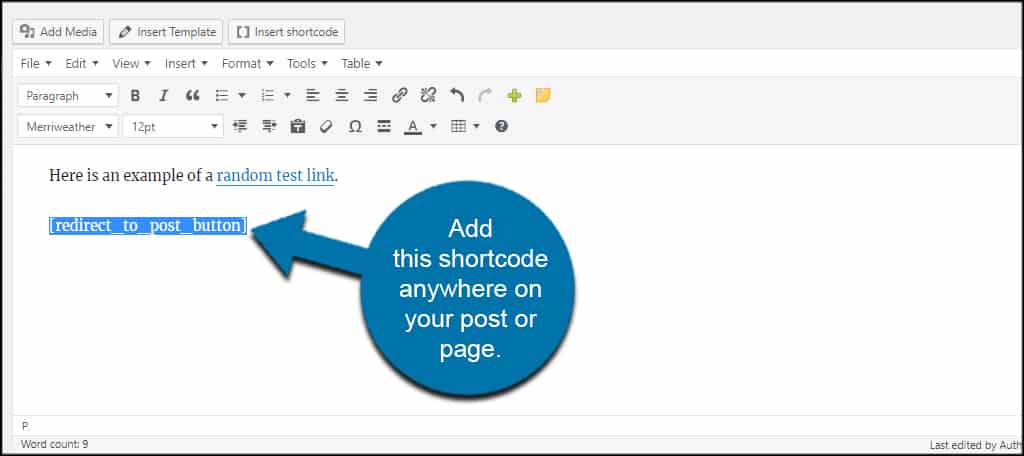1024x456 pixels.
Task: Open the Insert menu
Action: pyautogui.click(x=186, y=63)
